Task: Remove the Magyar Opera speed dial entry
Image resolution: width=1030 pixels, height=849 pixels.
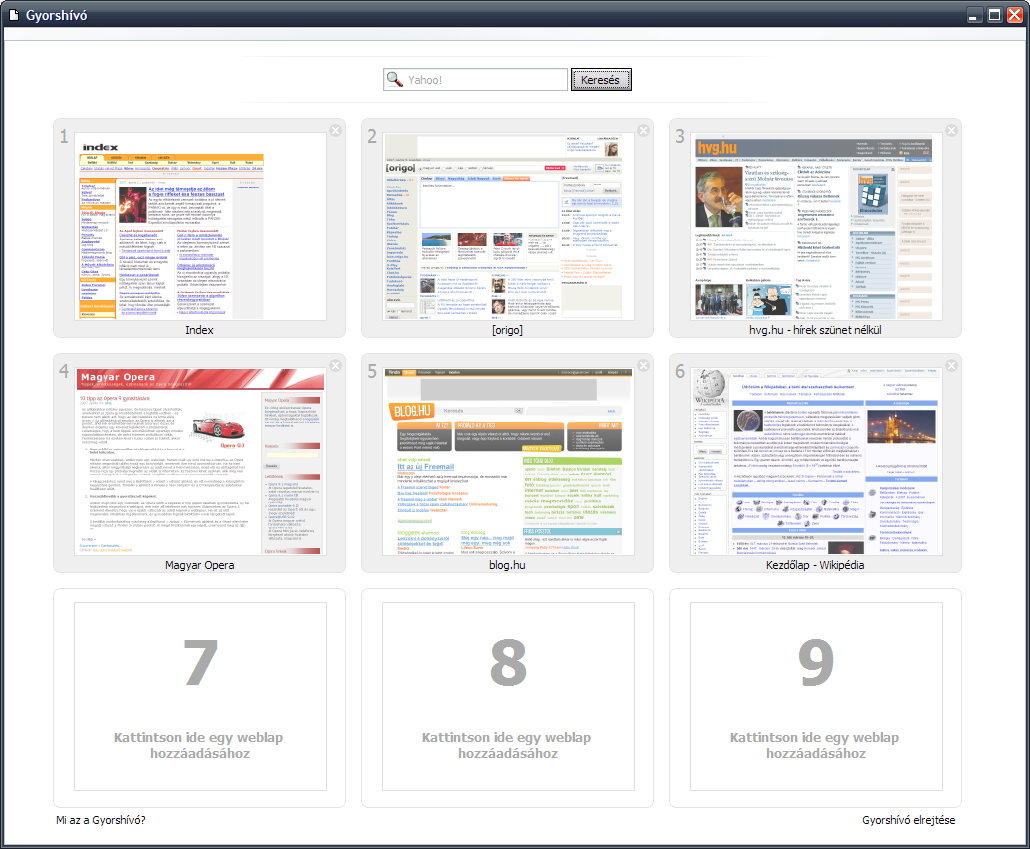Action: [x=336, y=366]
